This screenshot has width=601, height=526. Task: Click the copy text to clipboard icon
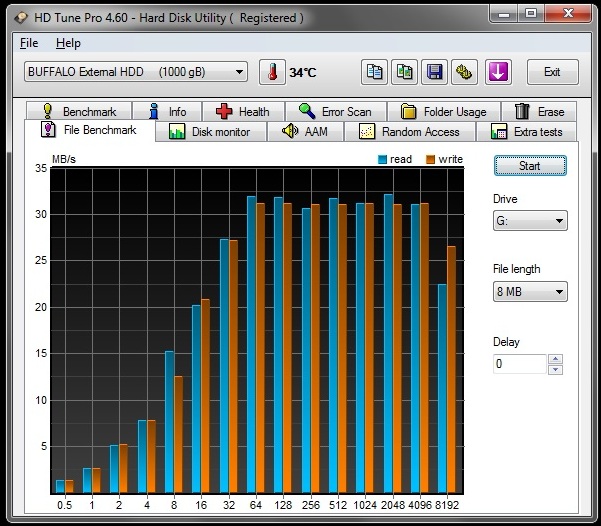(375, 72)
